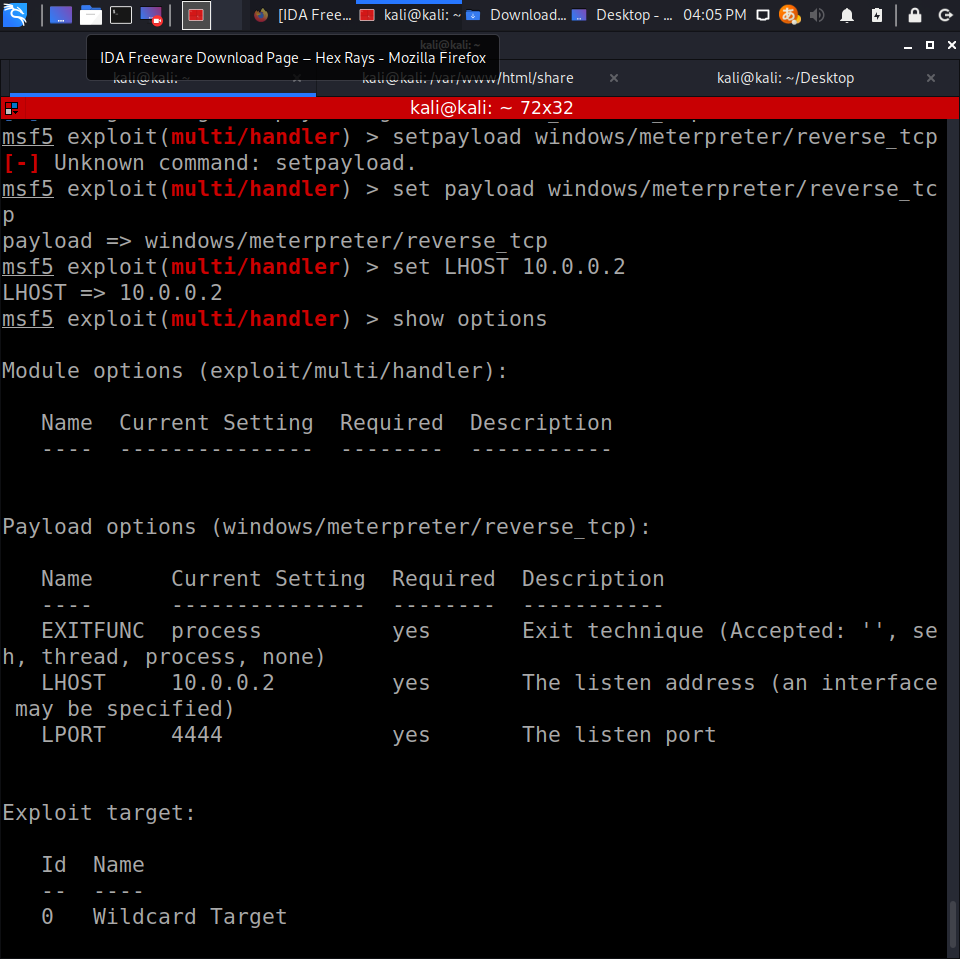Close the ~/Desktop terminal tab
This screenshot has height=959, width=960.
[x=931, y=78]
